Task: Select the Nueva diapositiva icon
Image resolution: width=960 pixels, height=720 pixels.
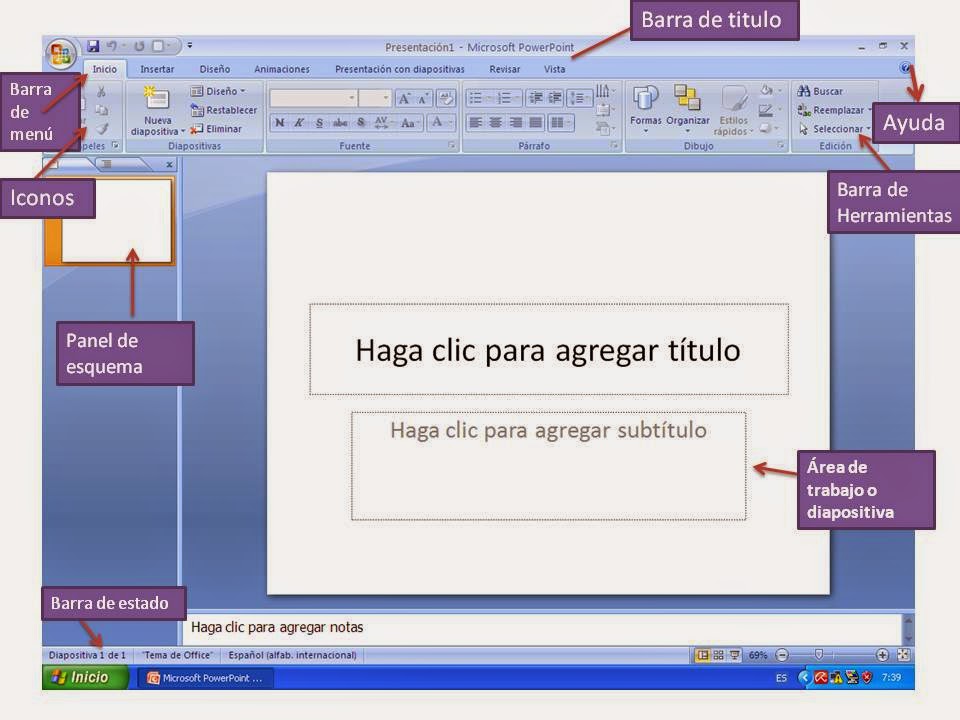Action: pos(158,100)
